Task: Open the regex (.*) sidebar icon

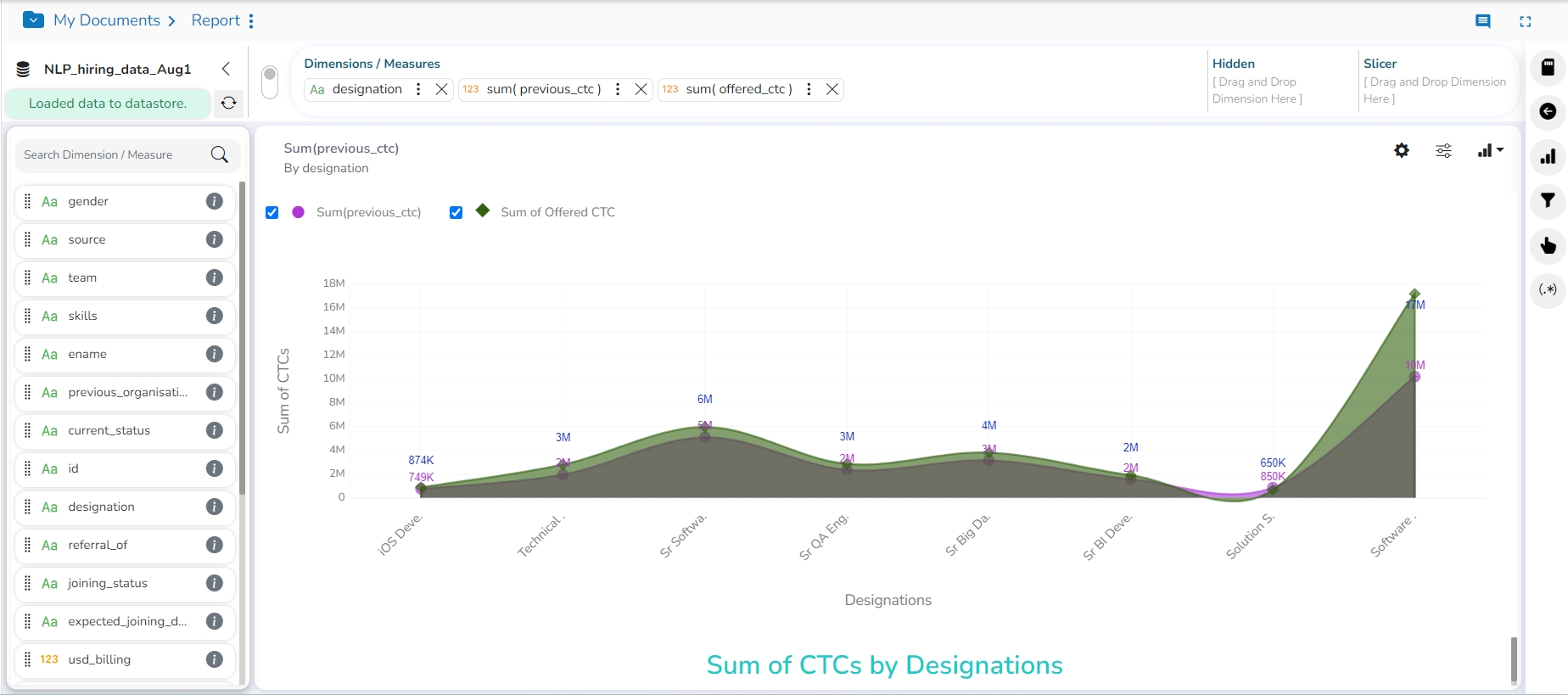Action: pyautogui.click(x=1548, y=289)
